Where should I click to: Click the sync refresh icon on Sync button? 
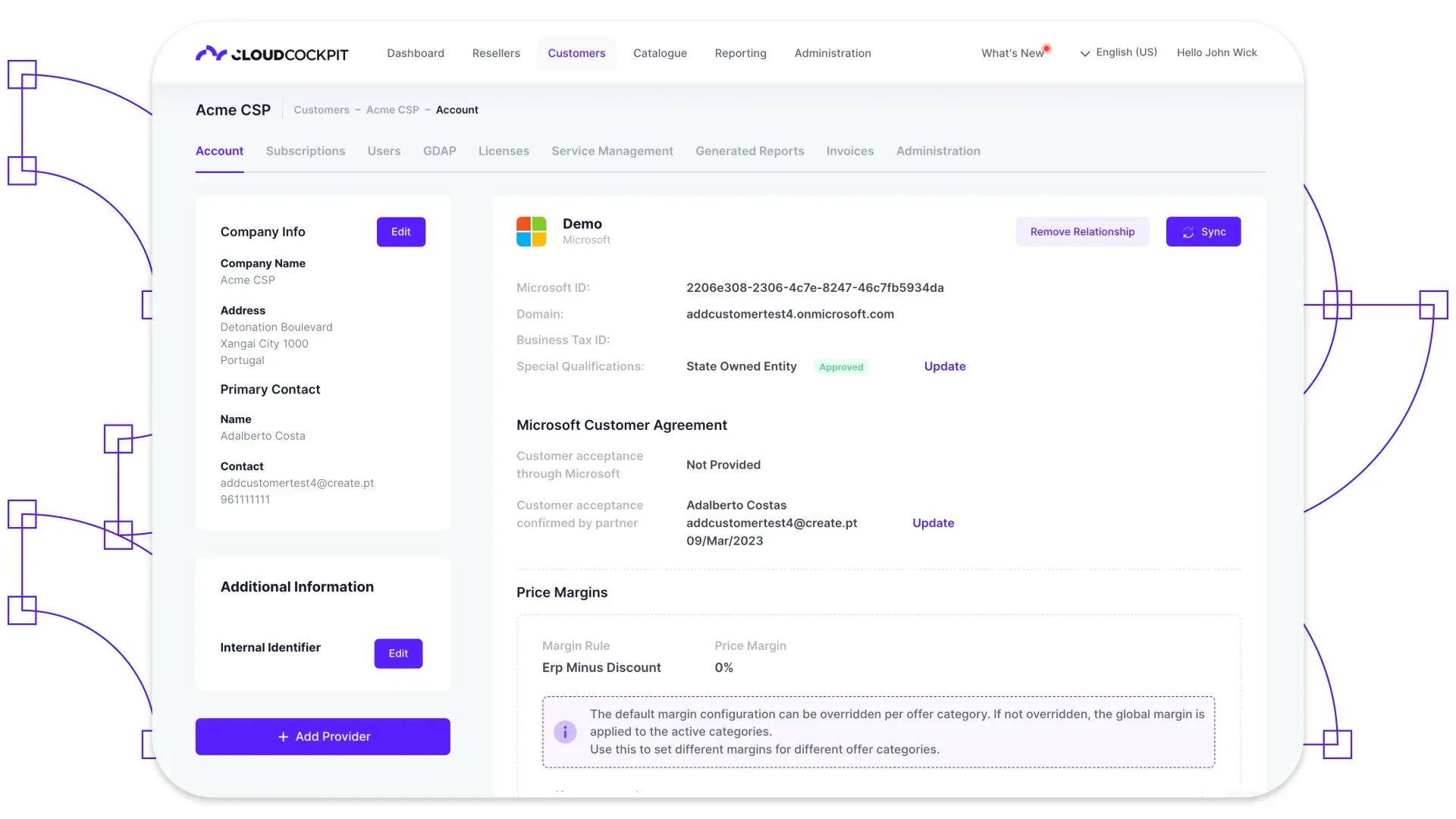point(1187,232)
